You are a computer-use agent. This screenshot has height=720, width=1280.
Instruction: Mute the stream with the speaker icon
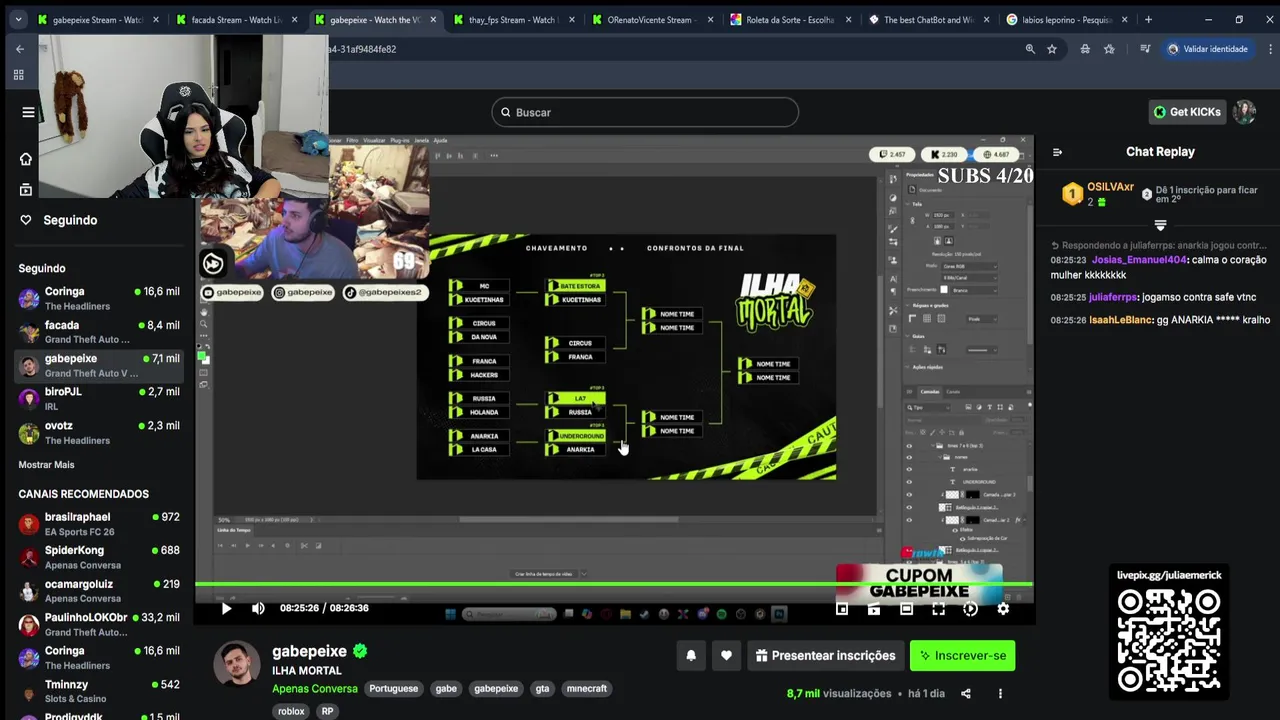point(258,608)
